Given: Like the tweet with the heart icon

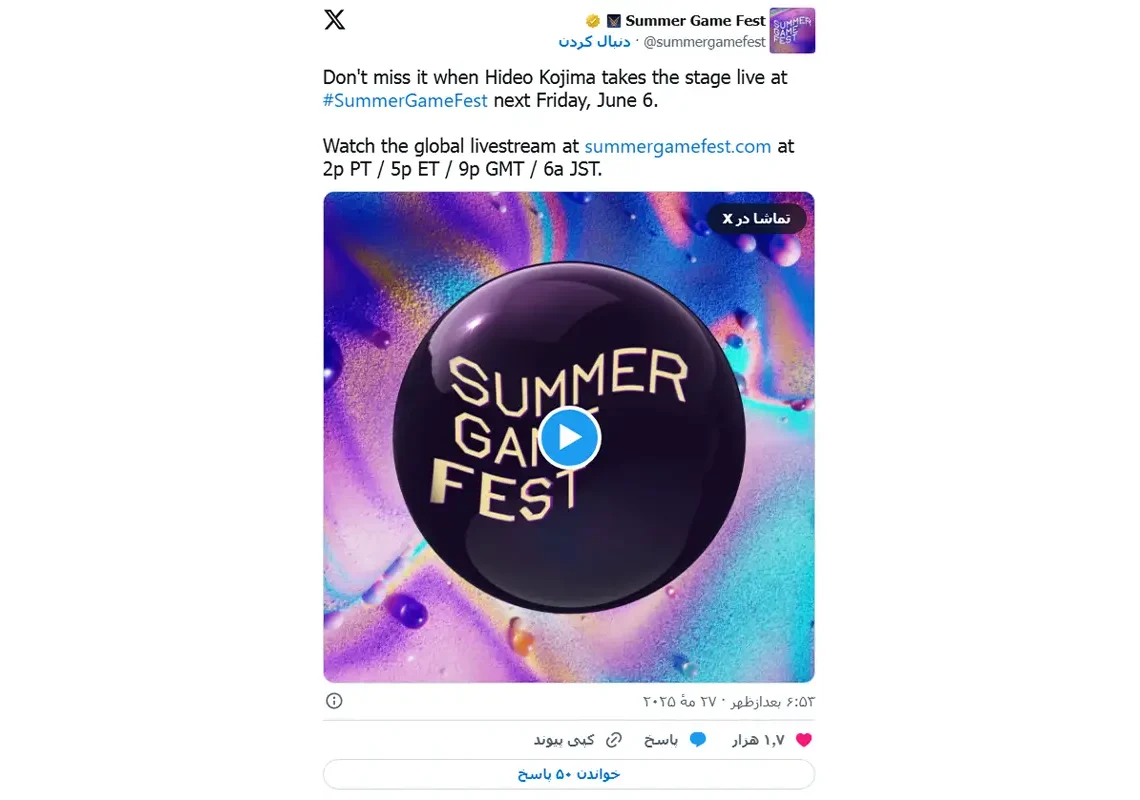Looking at the screenshot, I should pyautogui.click(x=803, y=740).
